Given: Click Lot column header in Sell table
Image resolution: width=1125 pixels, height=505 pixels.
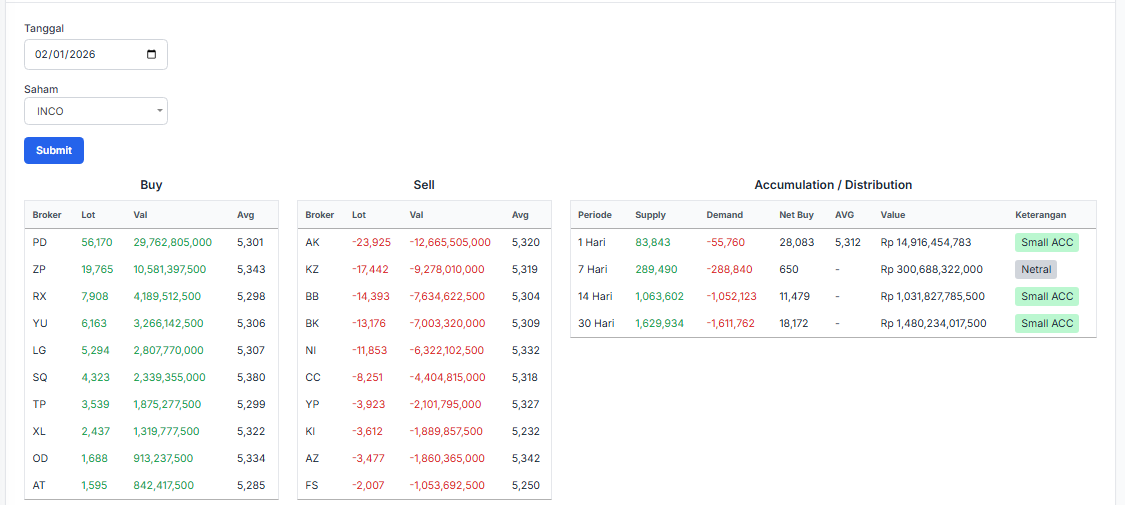Looking at the screenshot, I should point(359,215).
